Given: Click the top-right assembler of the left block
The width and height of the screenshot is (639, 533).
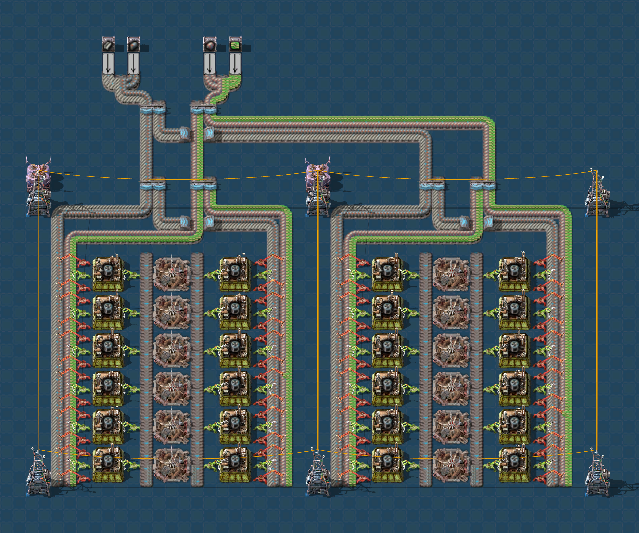Looking at the screenshot, I should pos(235,273).
